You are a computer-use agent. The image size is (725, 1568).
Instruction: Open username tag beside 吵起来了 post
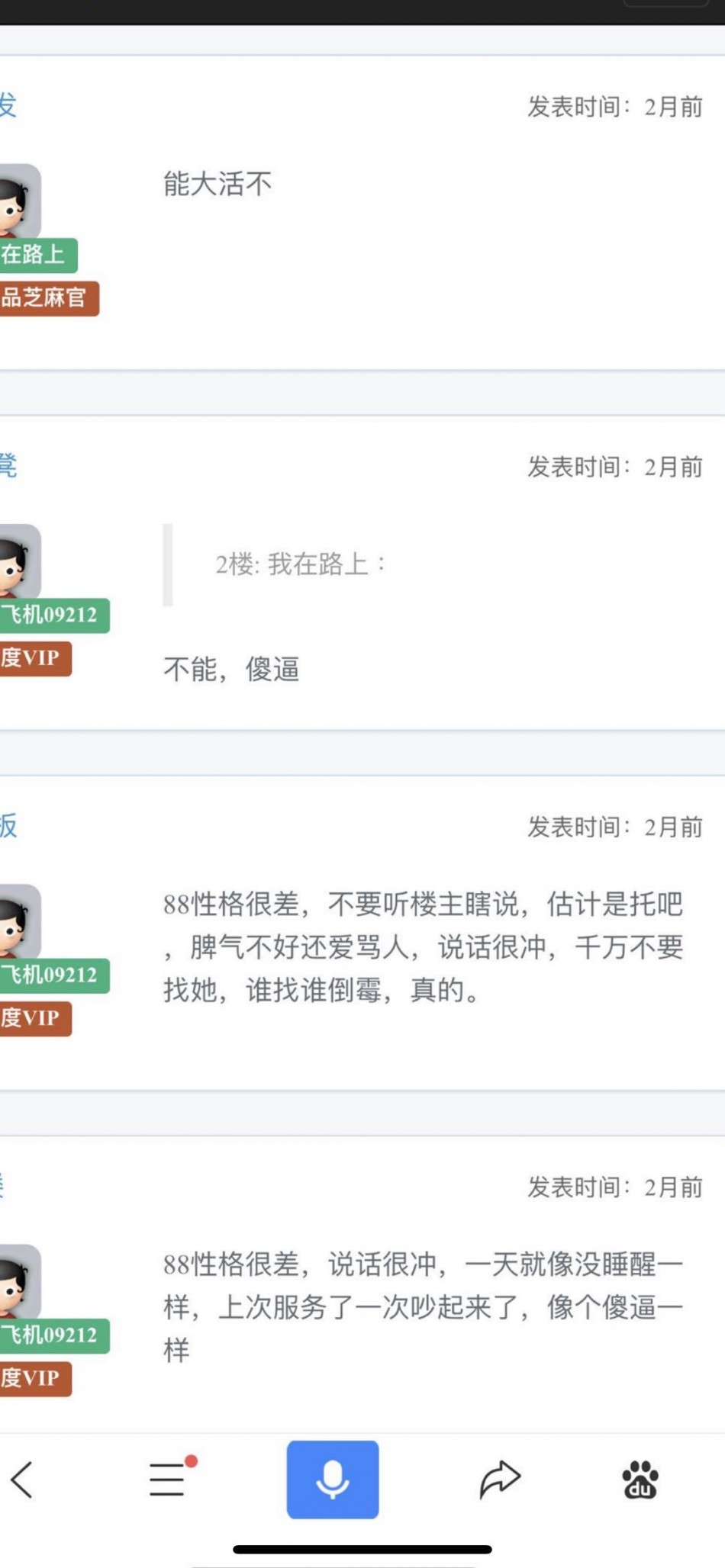[x=52, y=1335]
